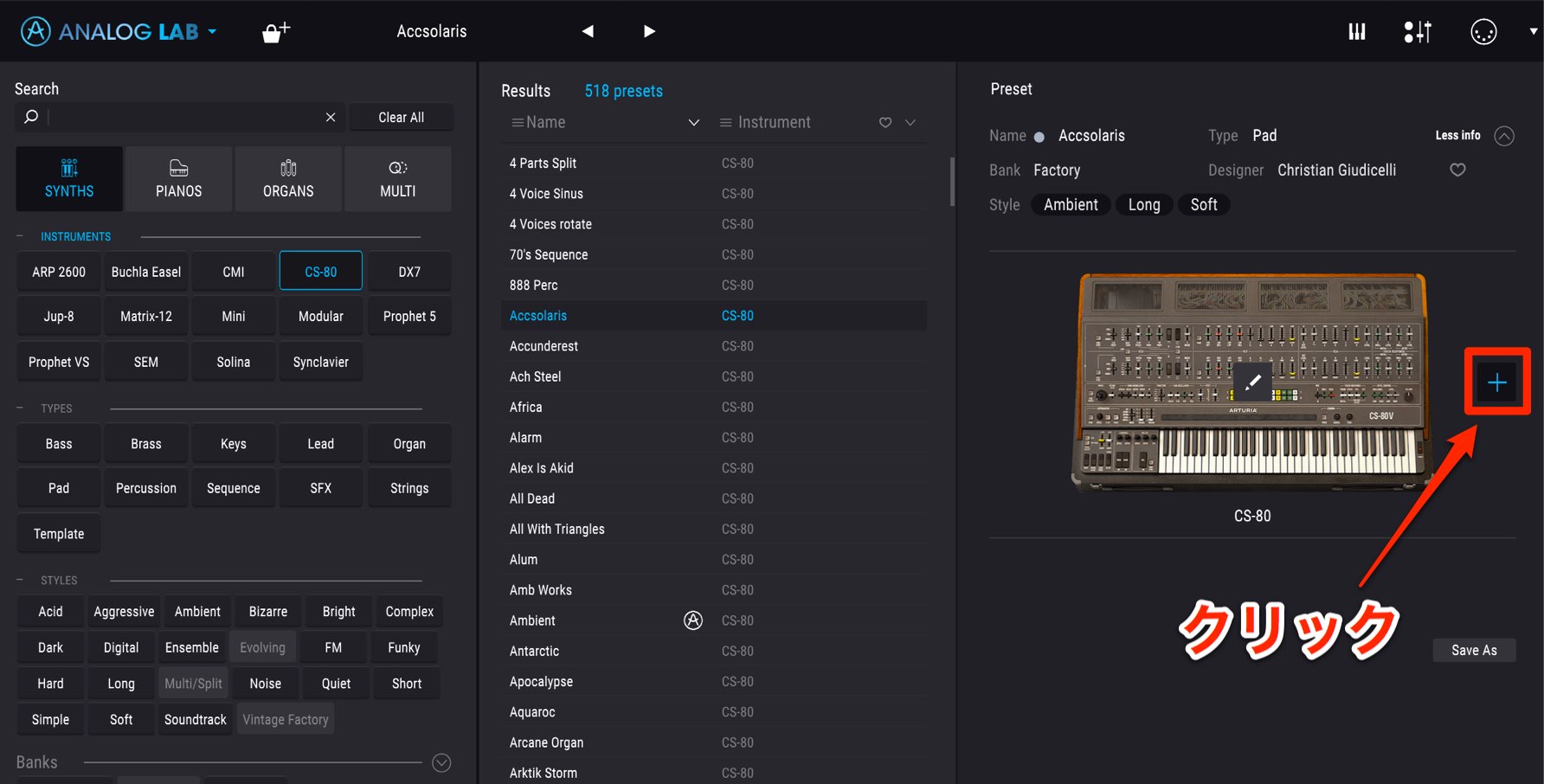Screen dimensions: 1544x784
Task: Toggle the ARP 2600 instrument filter
Action: click(x=59, y=272)
